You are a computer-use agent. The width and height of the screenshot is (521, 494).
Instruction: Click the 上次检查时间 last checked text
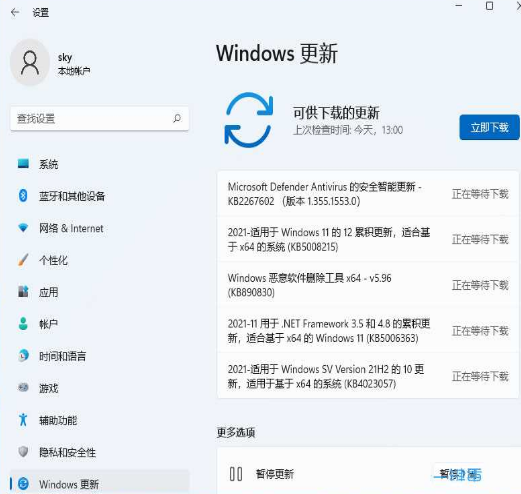click(348, 130)
